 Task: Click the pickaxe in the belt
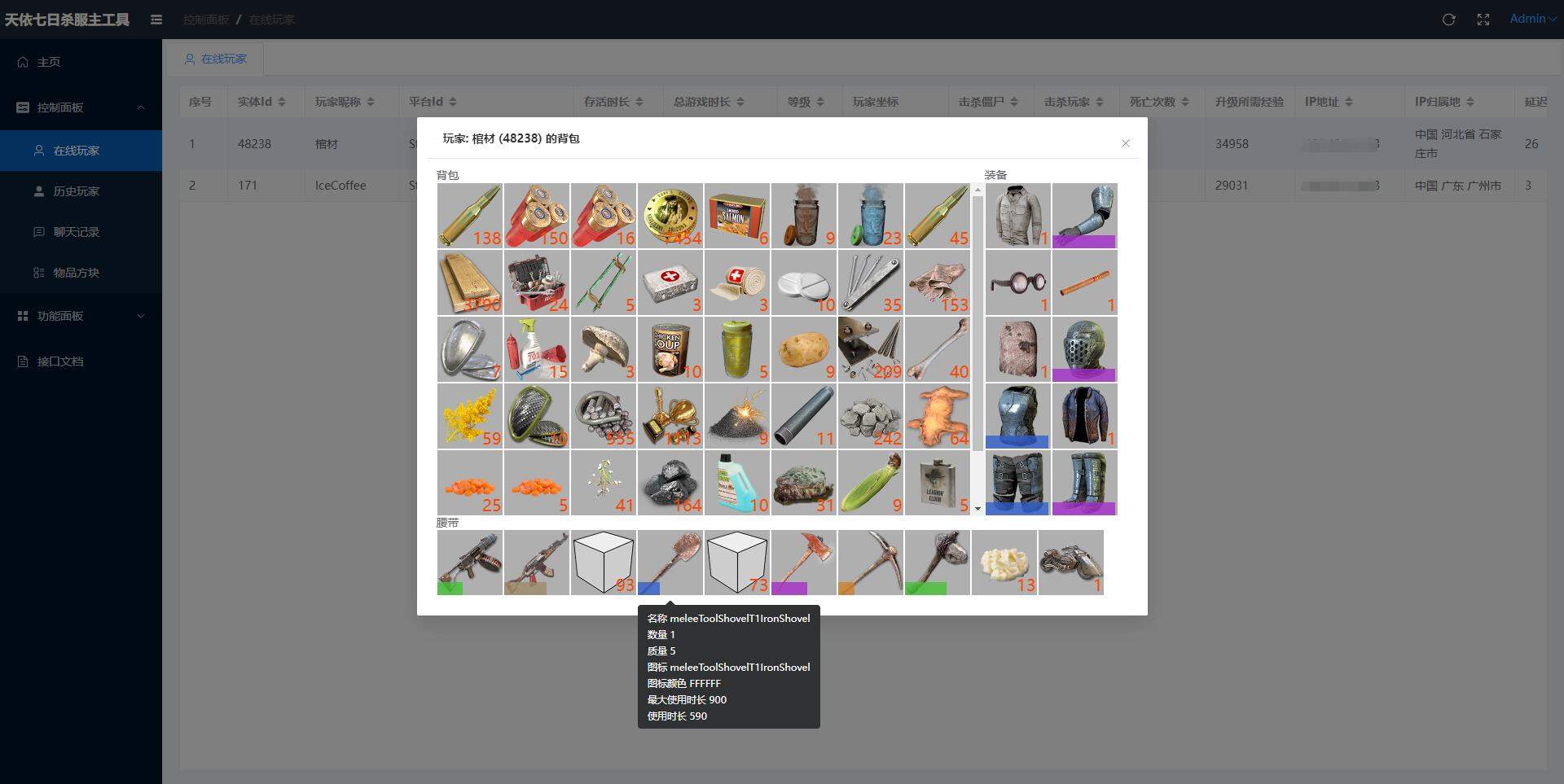coord(871,563)
